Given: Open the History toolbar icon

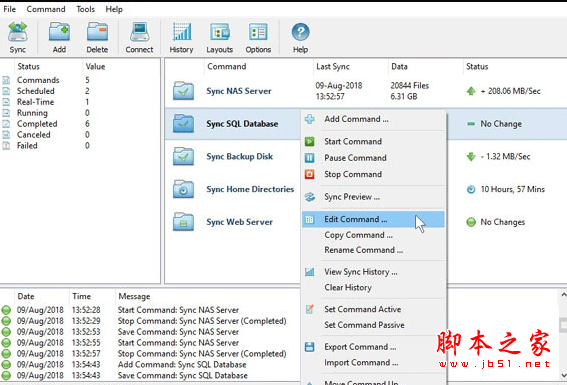Looking at the screenshot, I should point(182,31).
